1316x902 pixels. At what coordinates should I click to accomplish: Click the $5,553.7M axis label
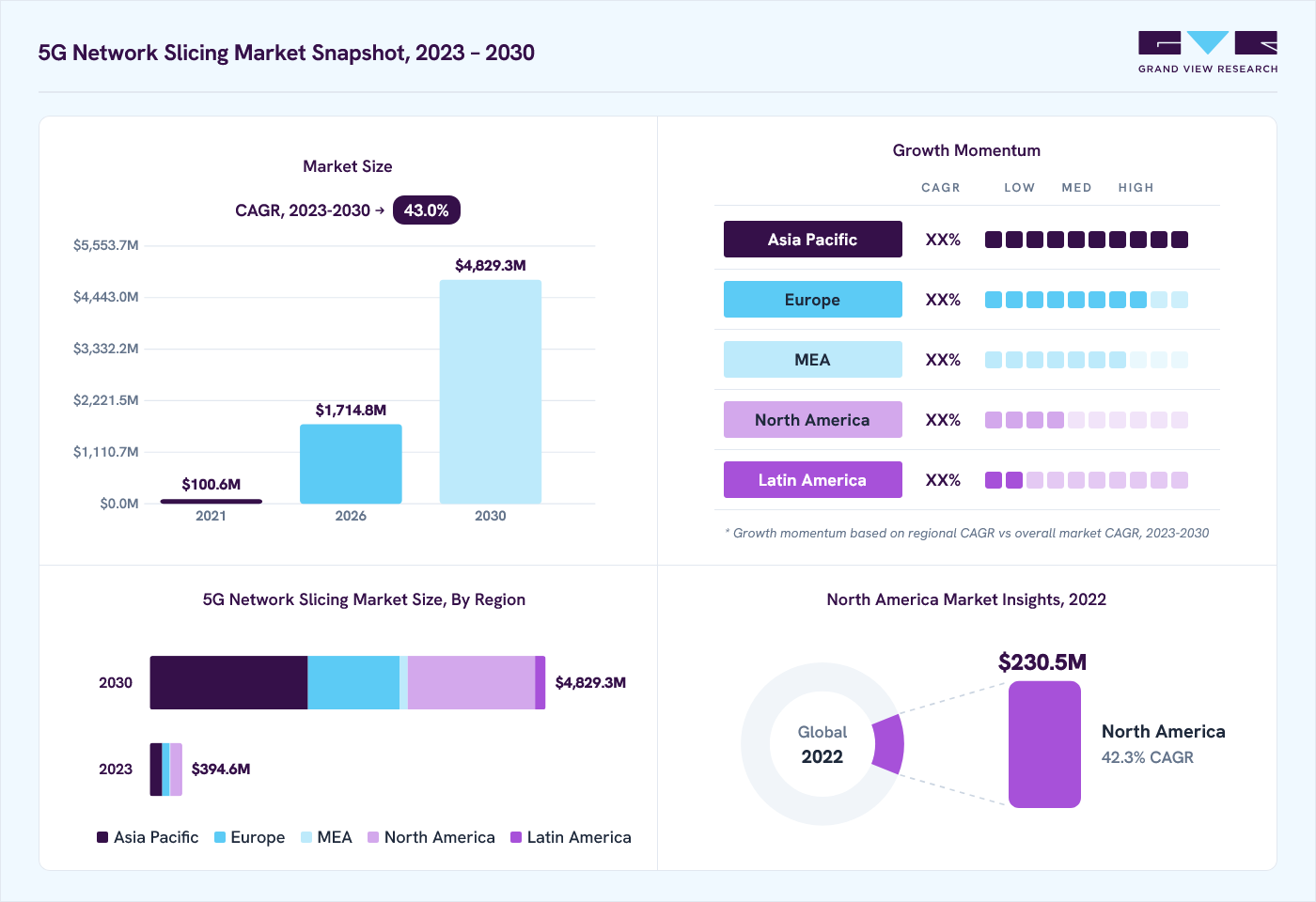106,245
